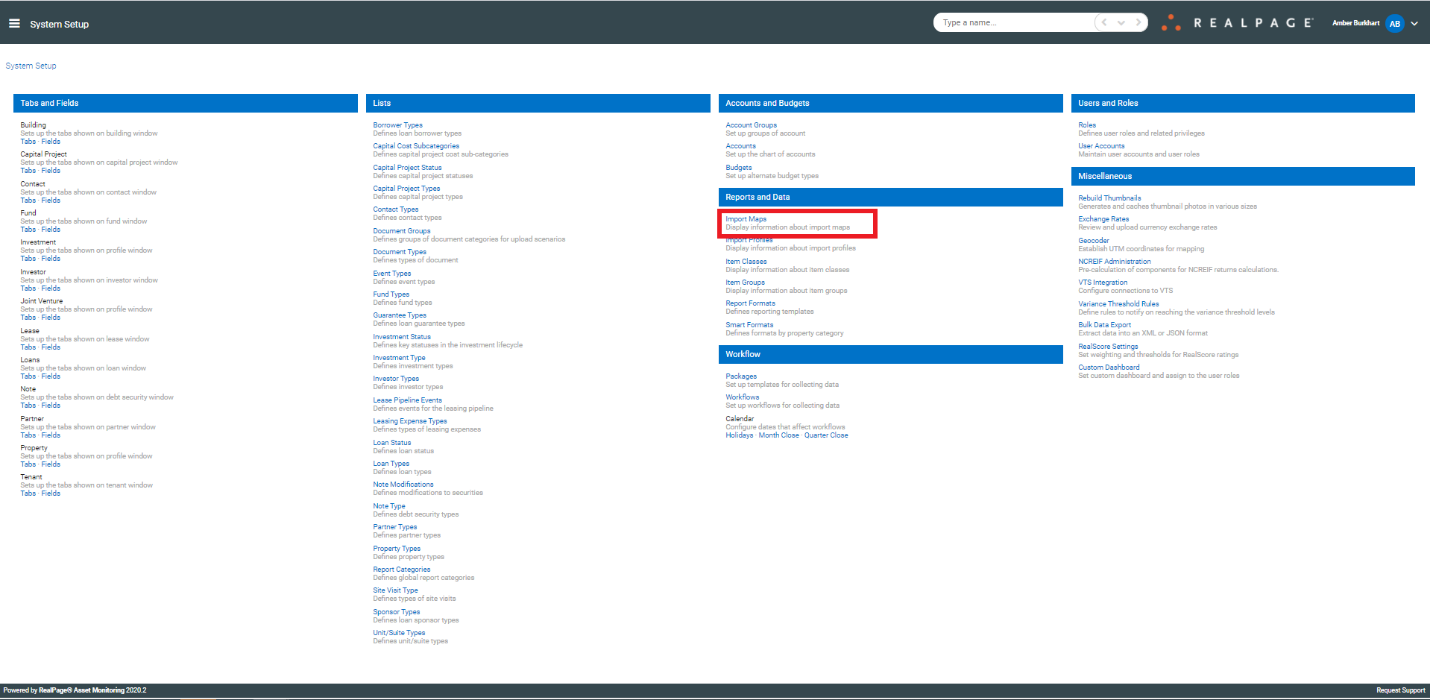
Task: Open the Quarter Close calendar link
Action: coord(826,435)
